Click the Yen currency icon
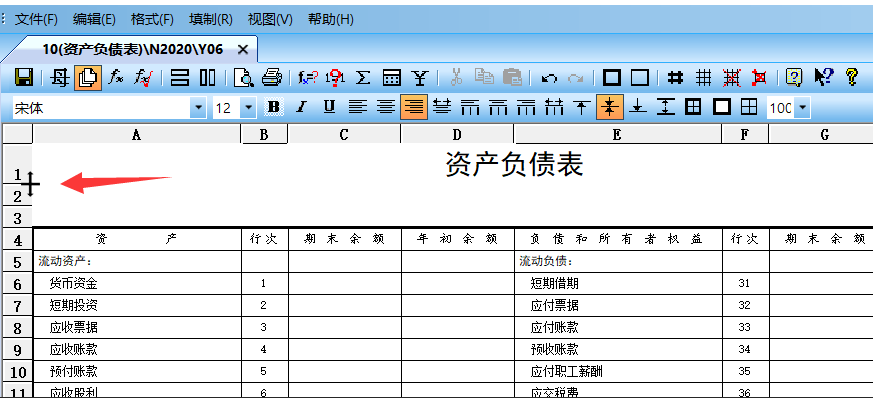Screen dimensions: 873x398 pyautogui.click(x=419, y=78)
